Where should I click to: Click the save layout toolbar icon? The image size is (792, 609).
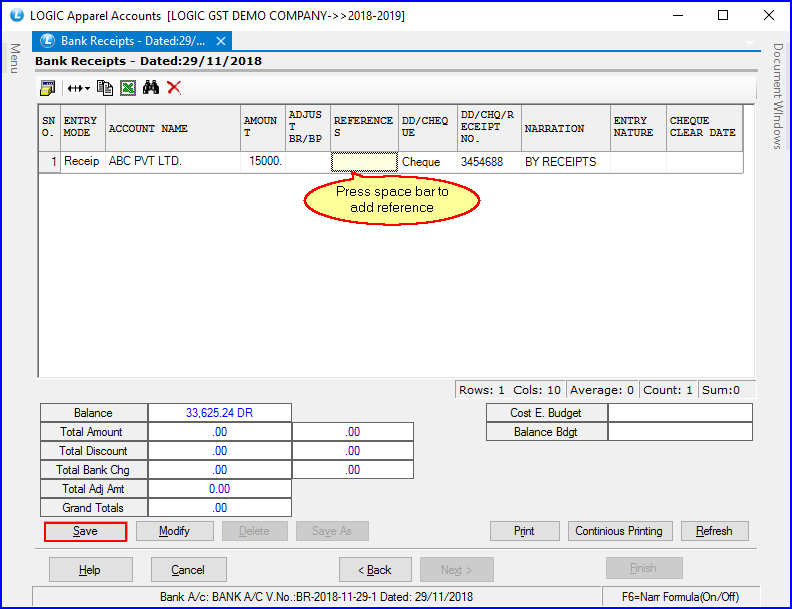point(47,88)
